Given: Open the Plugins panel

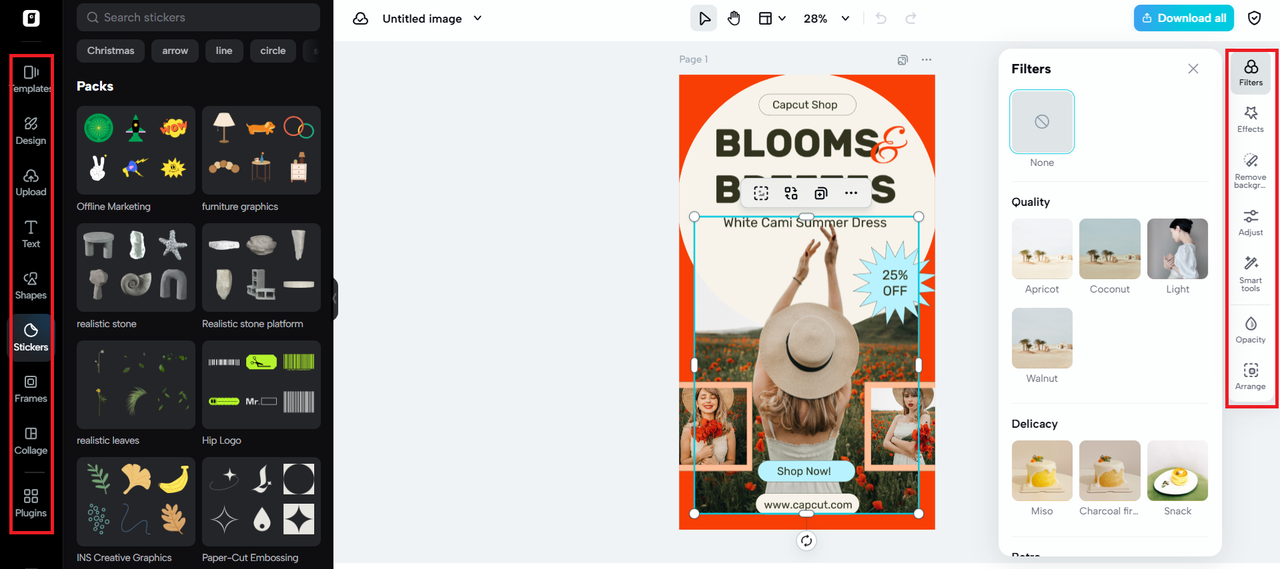Looking at the screenshot, I should pos(31,503).
